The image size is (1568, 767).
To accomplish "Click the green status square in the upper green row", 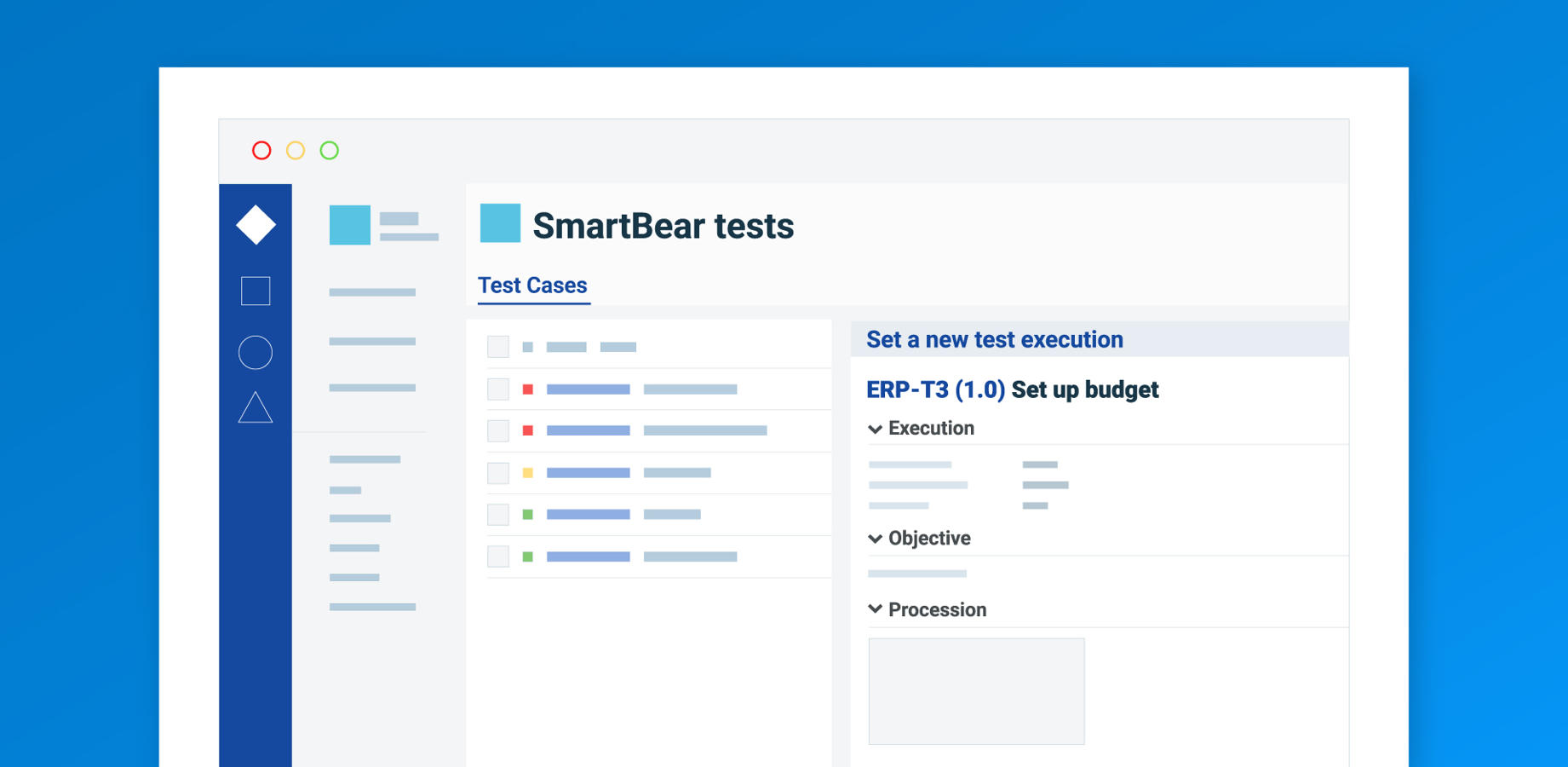I will (528, 515).
